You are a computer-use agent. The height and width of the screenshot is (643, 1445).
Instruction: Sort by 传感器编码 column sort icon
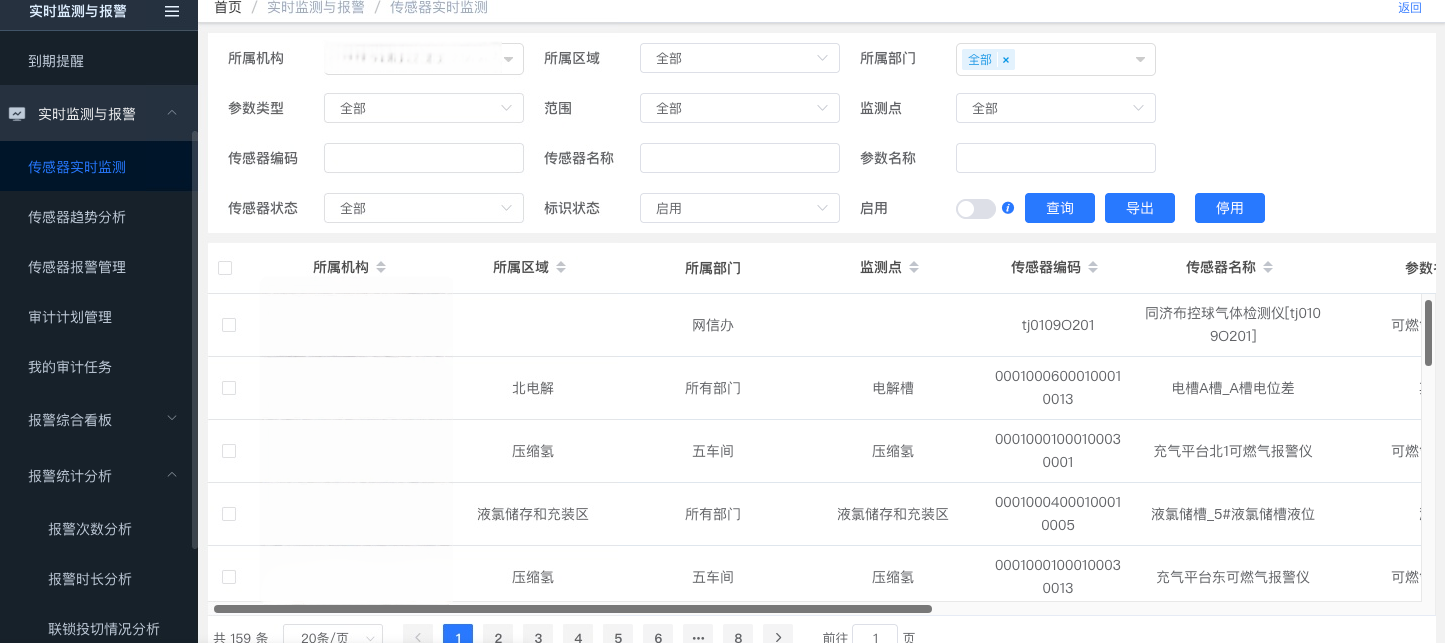pos(1093,268)
